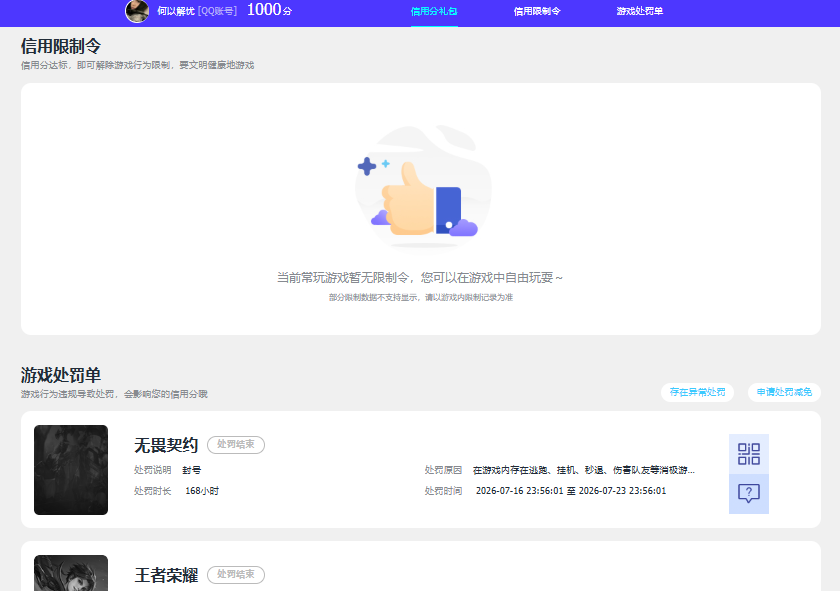
Task: Switch to 信用限制令 tab
Action: pyautogui.click(x=537, y=11)
